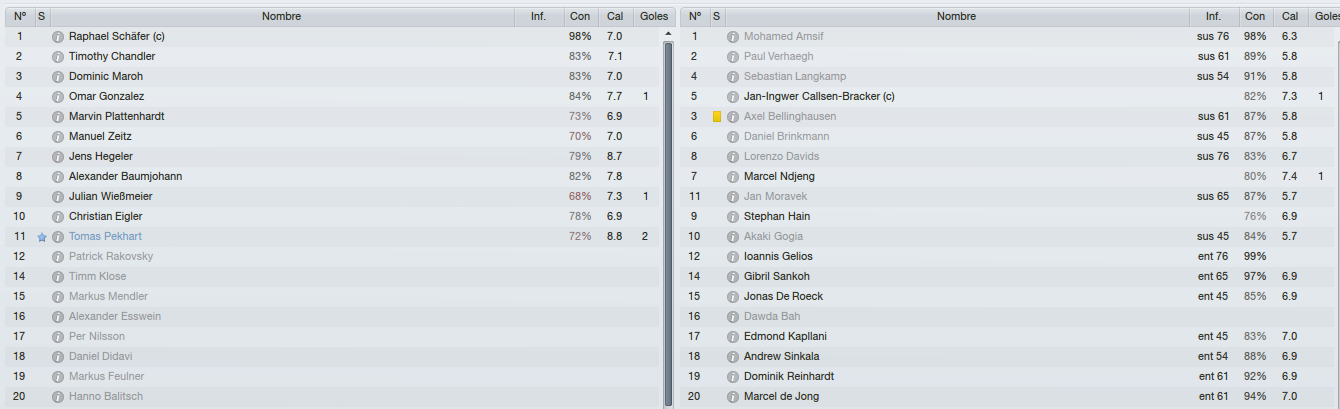Click scroll-up arrow of left table
Screen dimensions: 1340x409
tap(668, 34)
